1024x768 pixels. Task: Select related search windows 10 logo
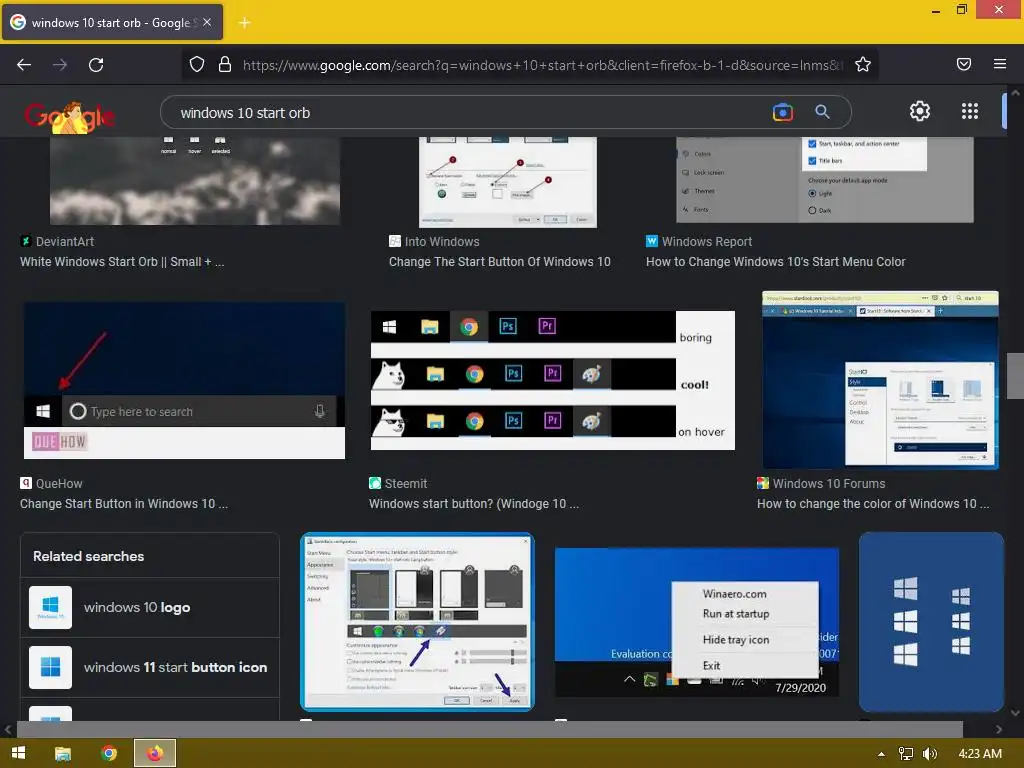[x=150, y=607]
